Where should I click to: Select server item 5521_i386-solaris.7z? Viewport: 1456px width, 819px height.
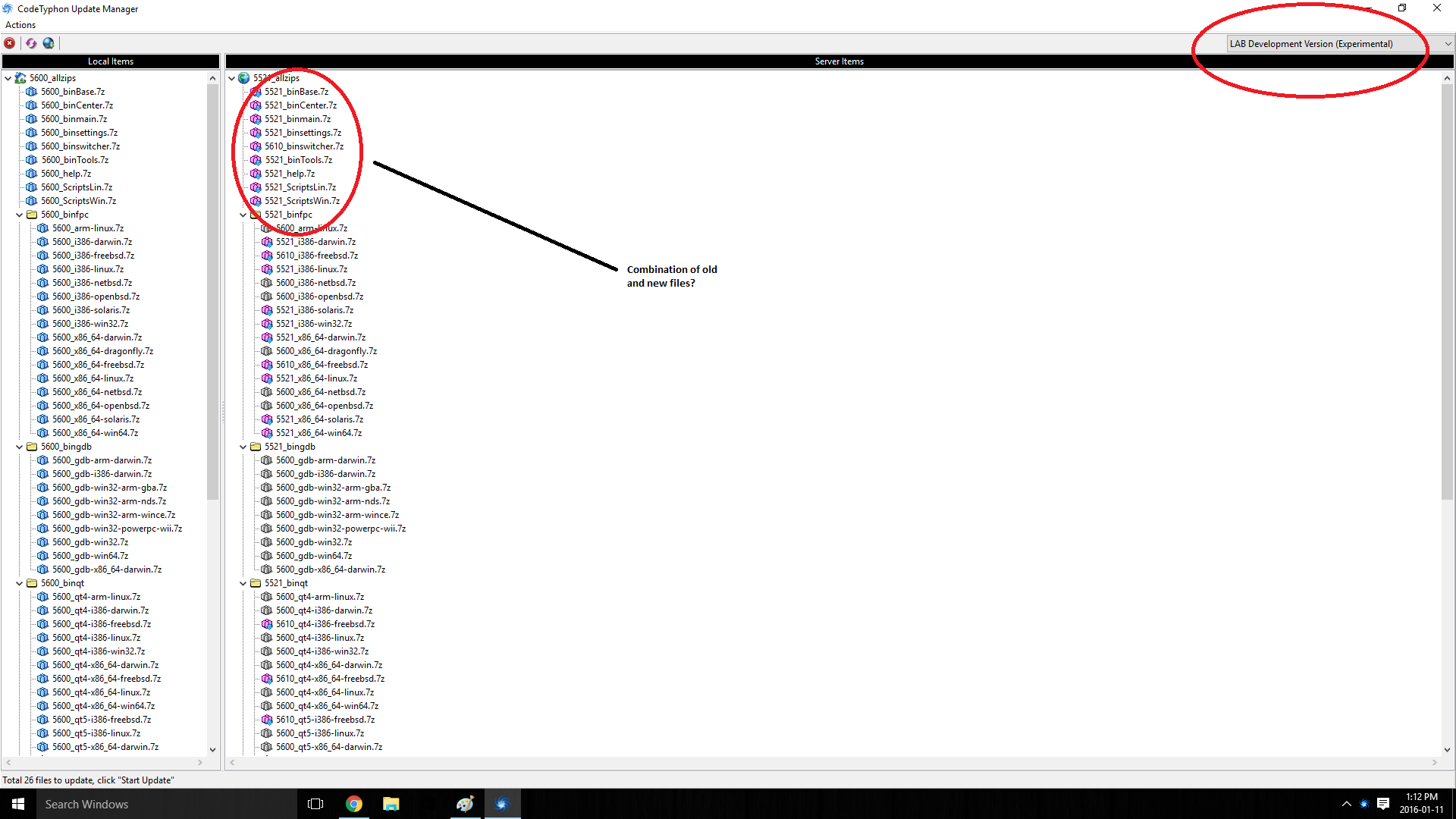[x=315, y=310]
